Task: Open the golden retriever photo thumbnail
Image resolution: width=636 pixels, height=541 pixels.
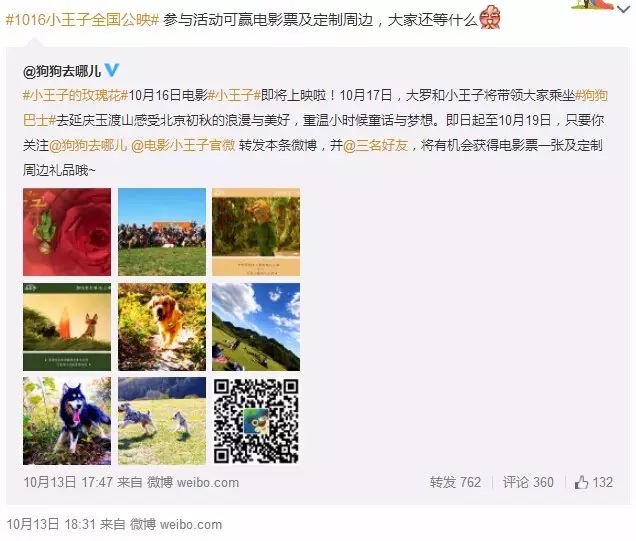Action: pyautogui.click(x=162, y=327)
